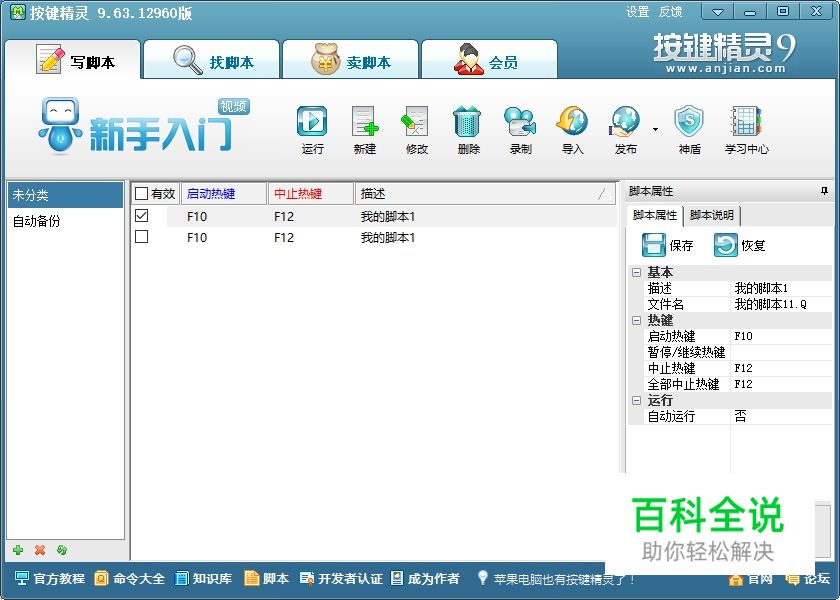The height and width of the screenshot is (600, 840).
Task: Open 反馈 feedback in title bar
Action: coord(670,11)
